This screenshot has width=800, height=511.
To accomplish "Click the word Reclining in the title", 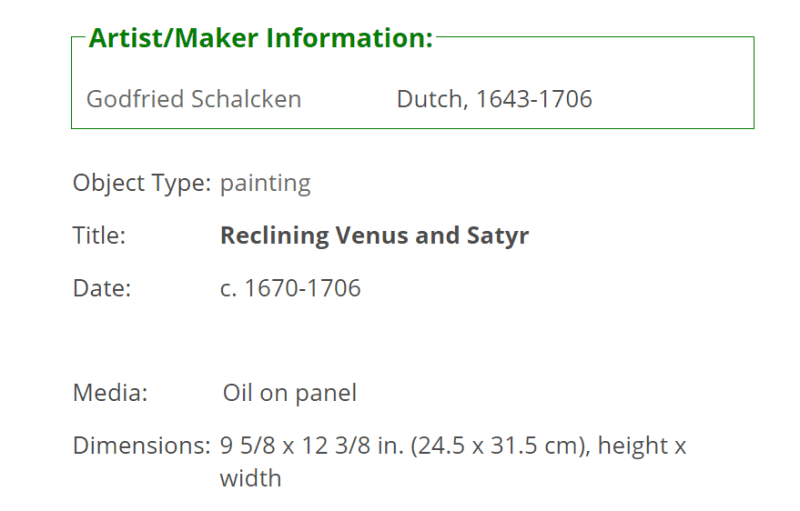I will (x=274, y=236).
